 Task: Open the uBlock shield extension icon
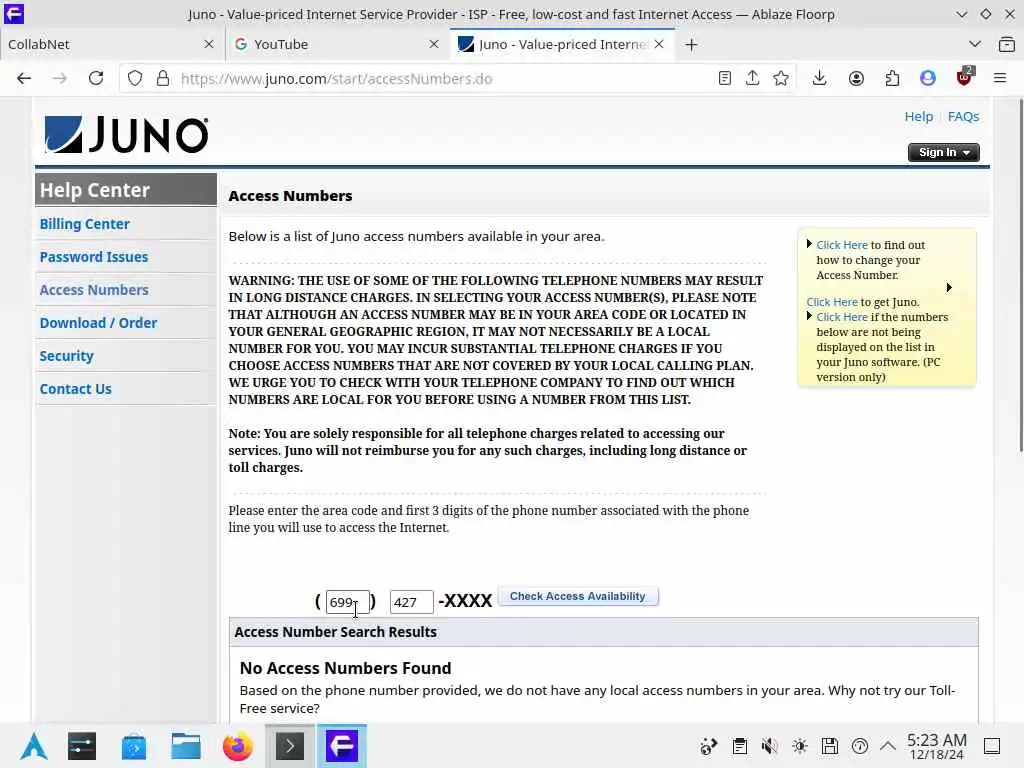[964, 77]
